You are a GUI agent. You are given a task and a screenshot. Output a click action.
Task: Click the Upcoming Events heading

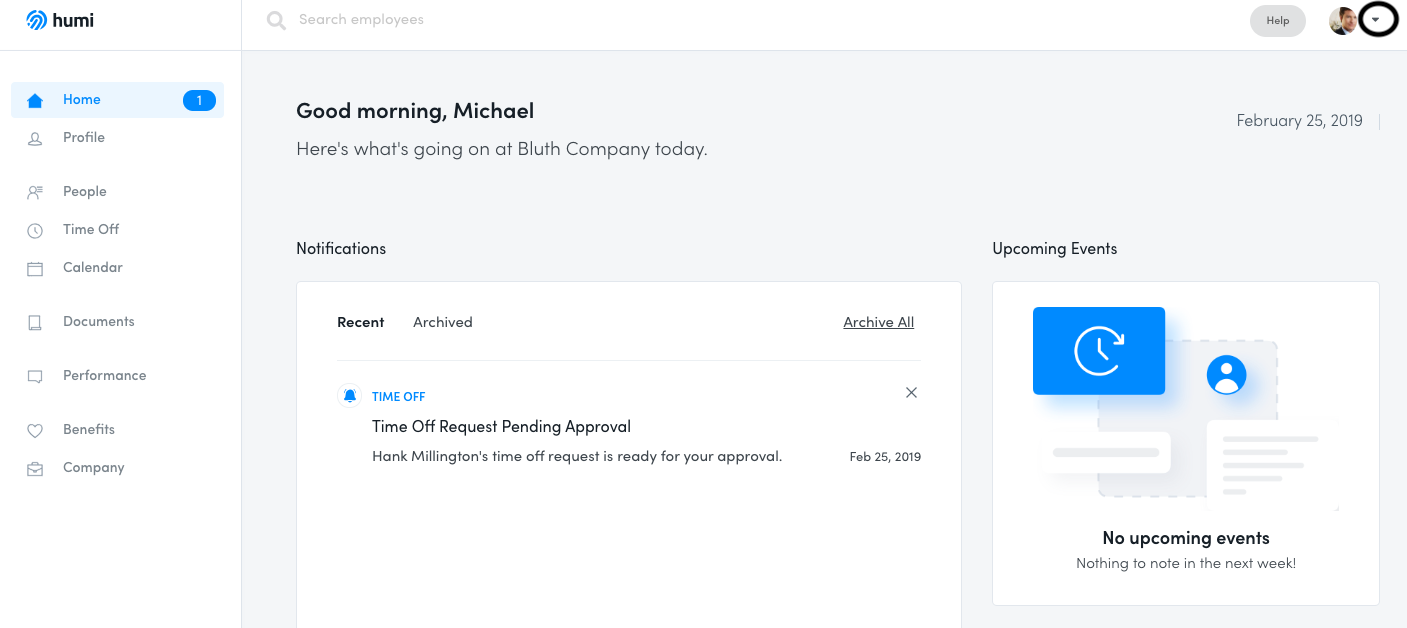pyautogui.click(x=1055, y=249)
